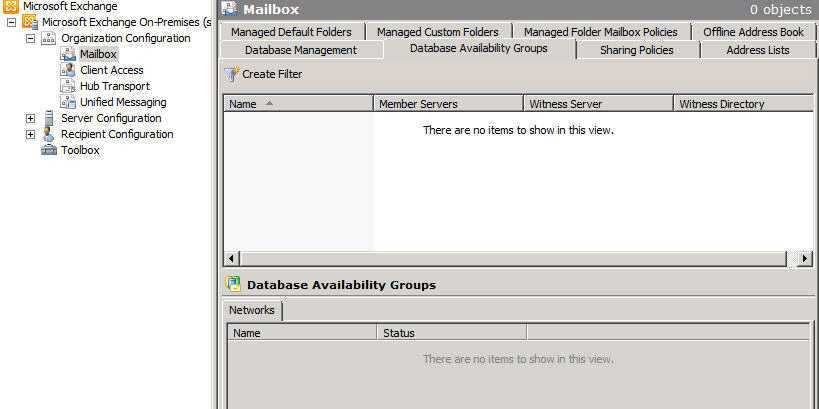Click the Hub Transport node icon
Image resolution: width=819 pixels, height=409 pixels.
68,86
